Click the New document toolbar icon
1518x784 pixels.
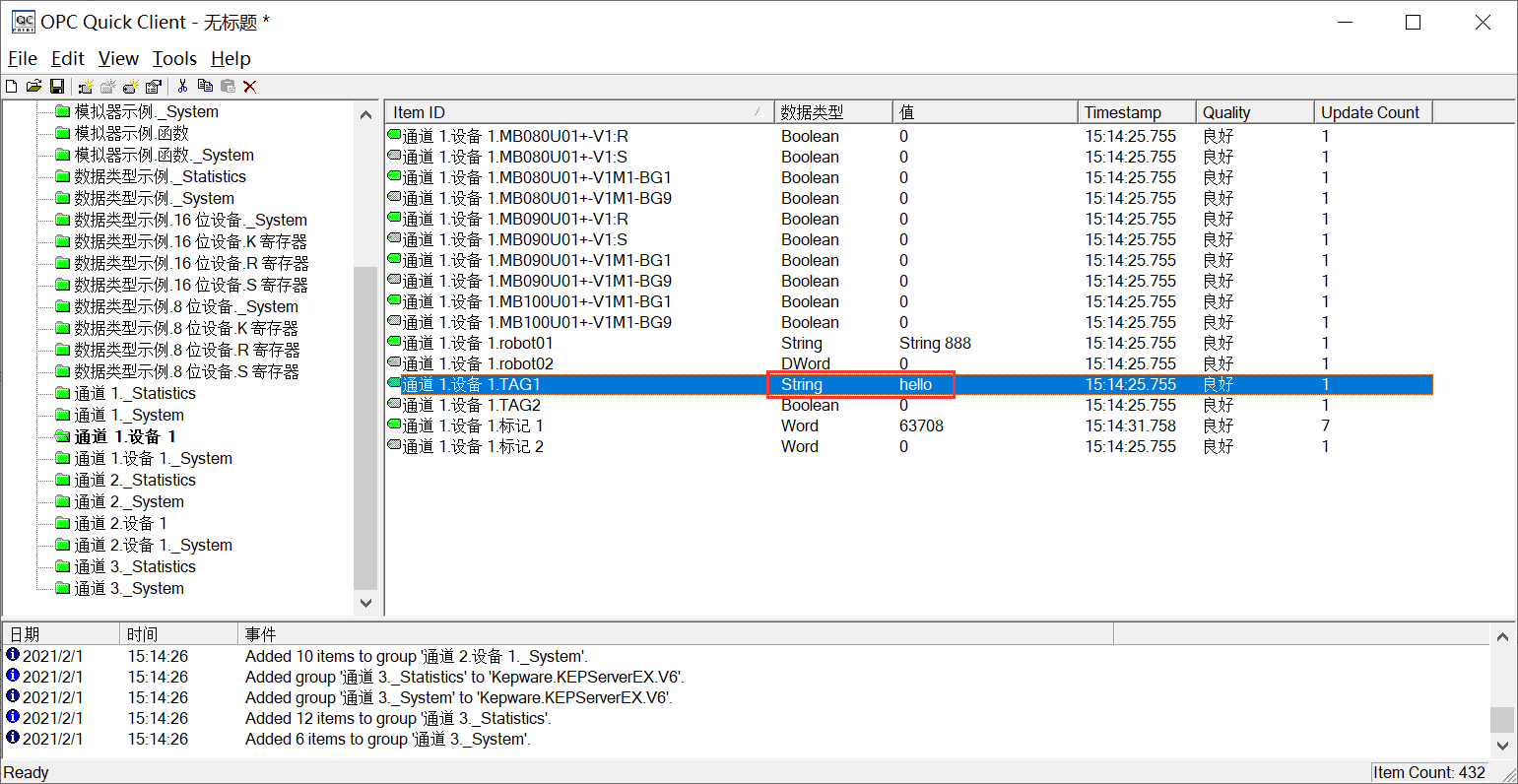click(12, 87)
